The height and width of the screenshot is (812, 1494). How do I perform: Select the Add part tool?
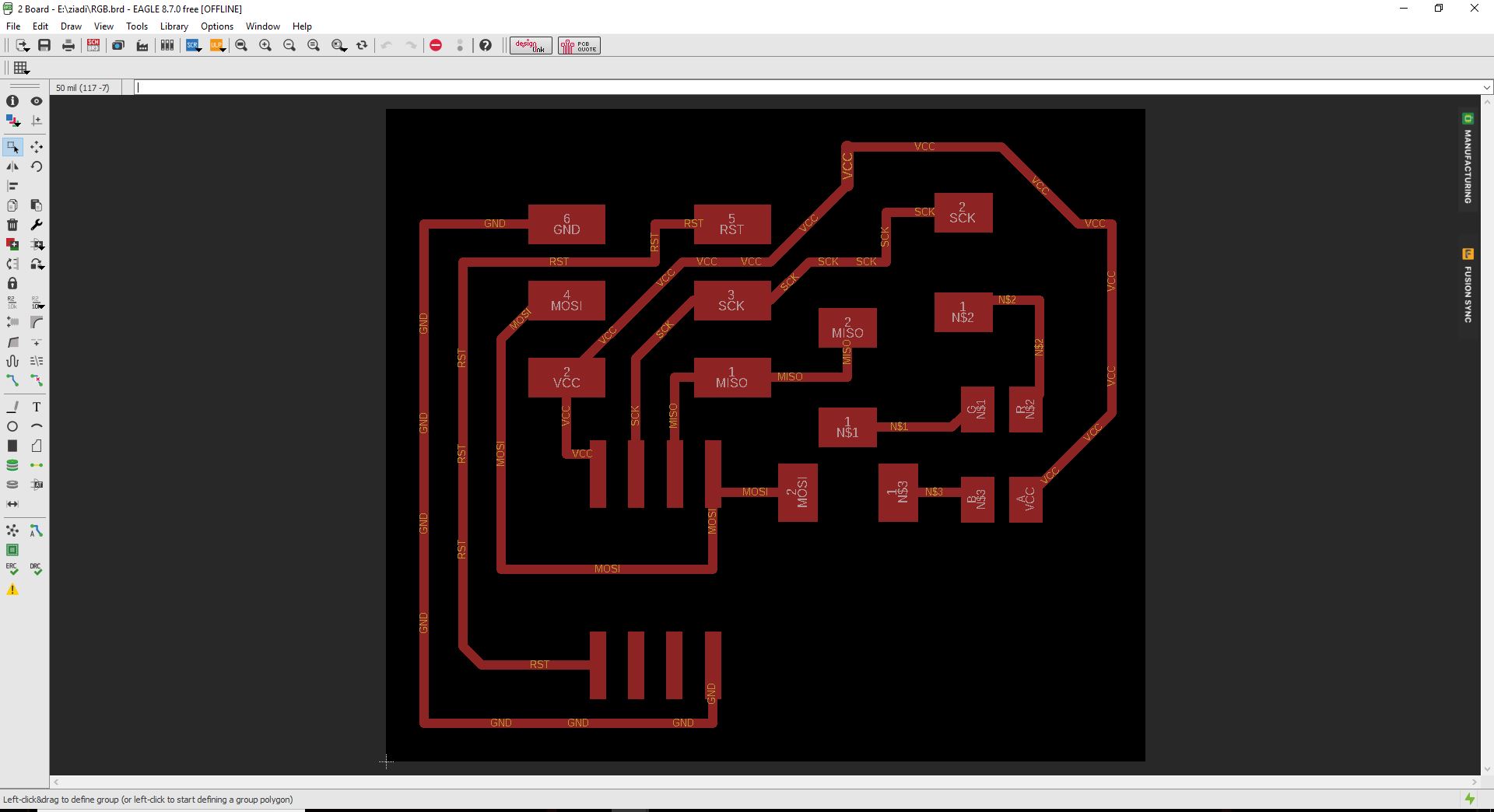(x=12, y=244)
